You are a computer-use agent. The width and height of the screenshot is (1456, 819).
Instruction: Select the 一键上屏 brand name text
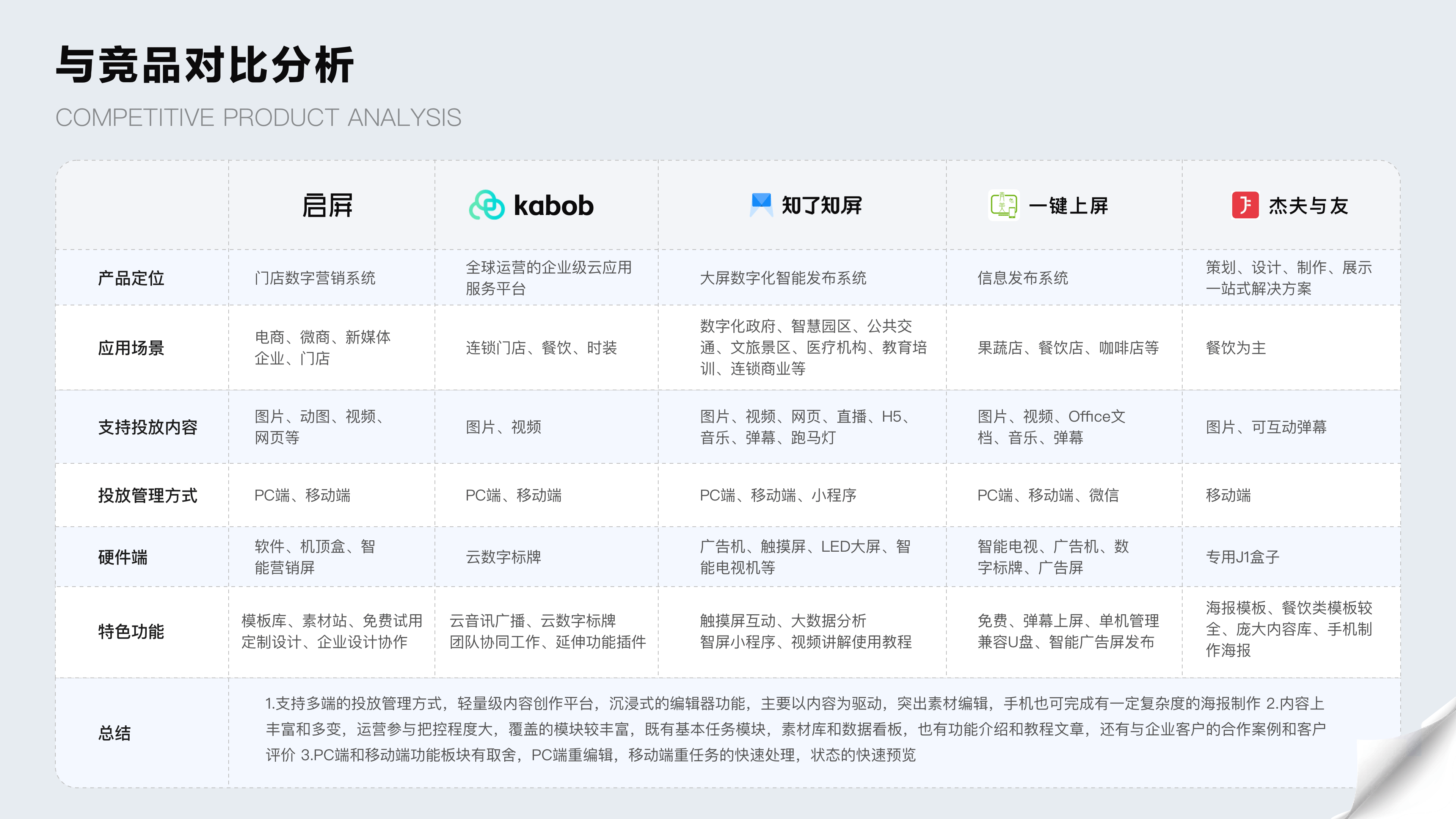pos(1068,205)
